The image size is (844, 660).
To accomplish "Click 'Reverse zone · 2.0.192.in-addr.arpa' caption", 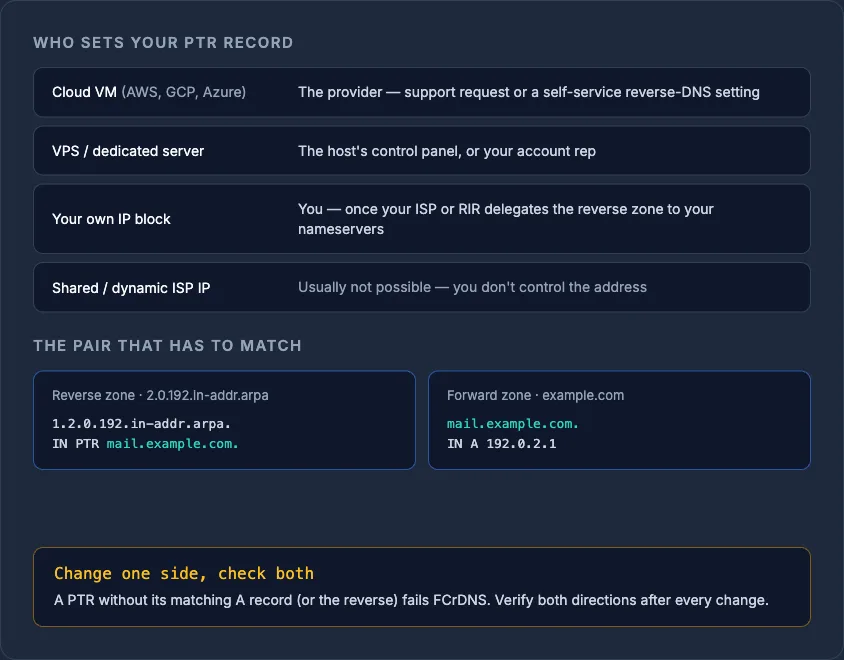I will pos(160,395).
